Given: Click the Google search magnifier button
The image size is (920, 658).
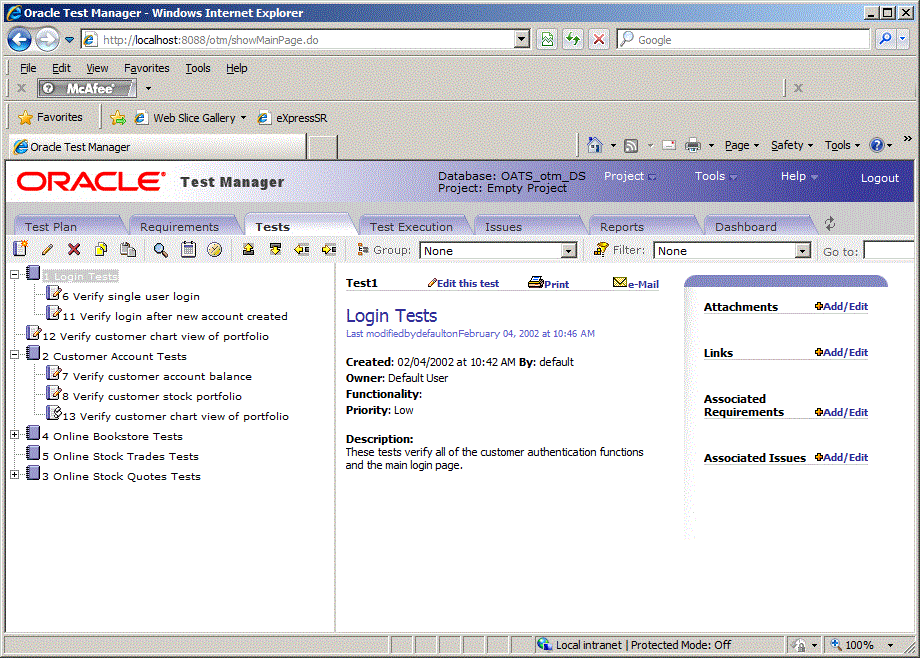Looking at the screenshot, I should point(885,39).
